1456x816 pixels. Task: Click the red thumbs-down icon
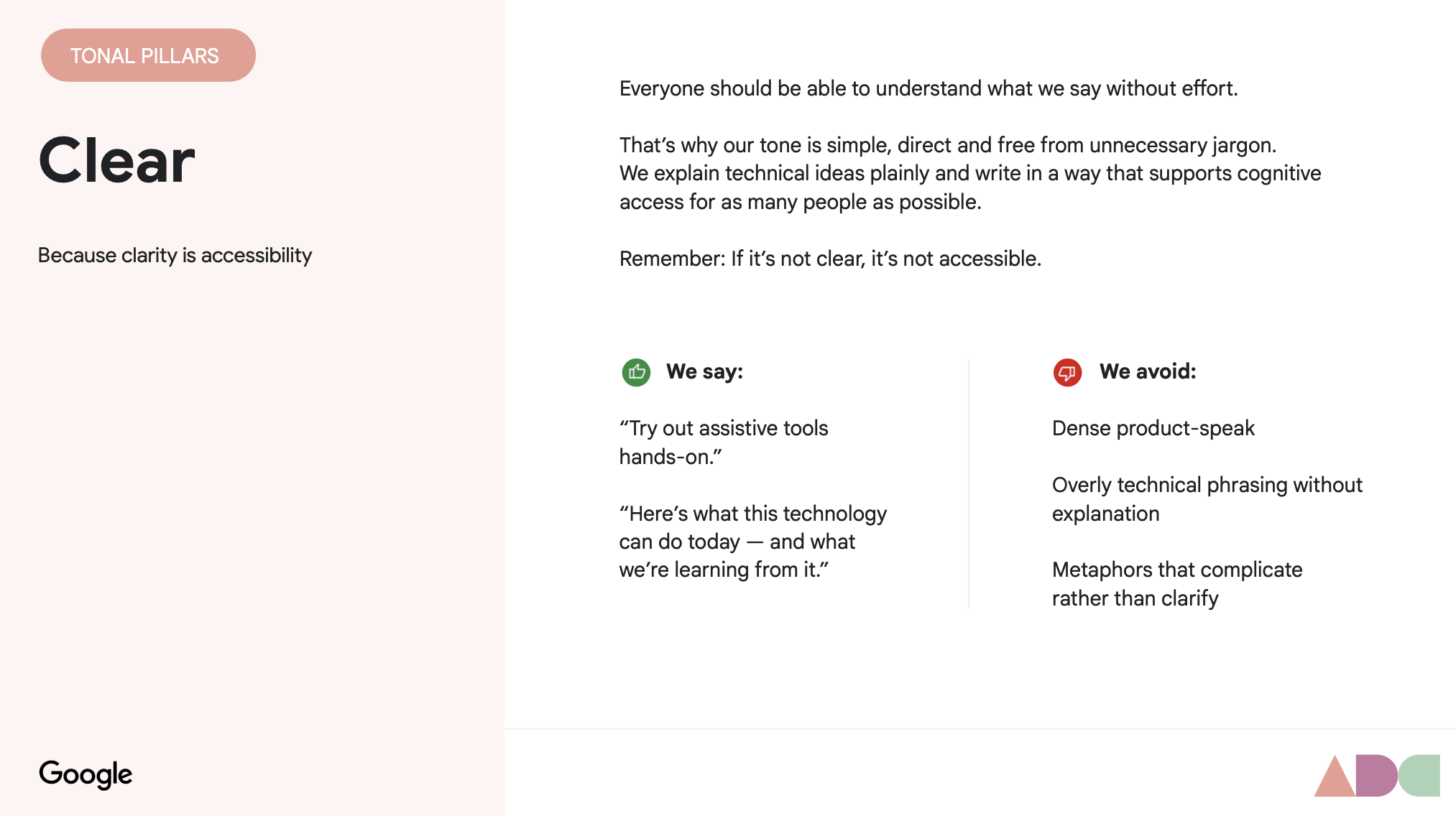point(1067,372)
